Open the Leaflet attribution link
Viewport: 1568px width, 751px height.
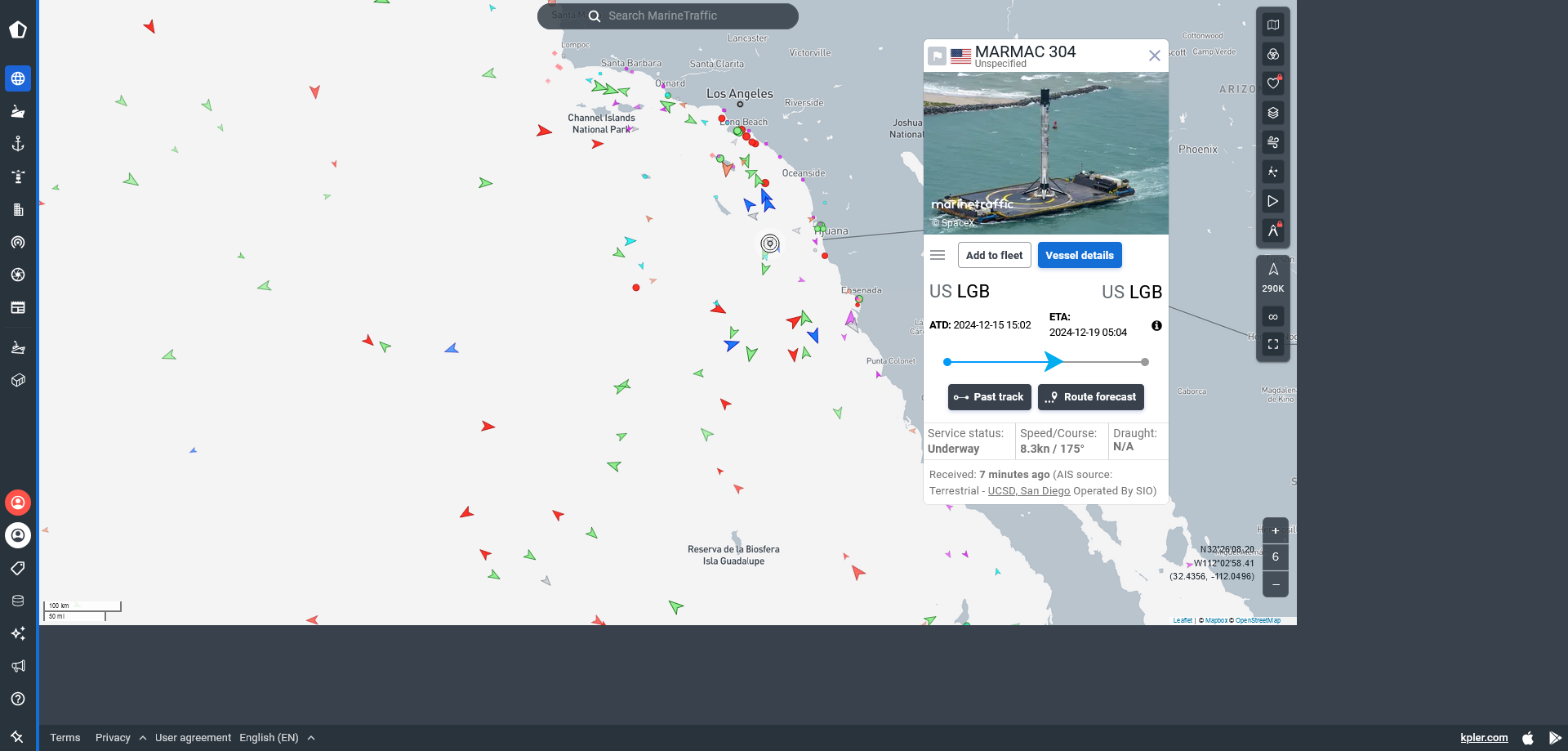pos(1183,620)
